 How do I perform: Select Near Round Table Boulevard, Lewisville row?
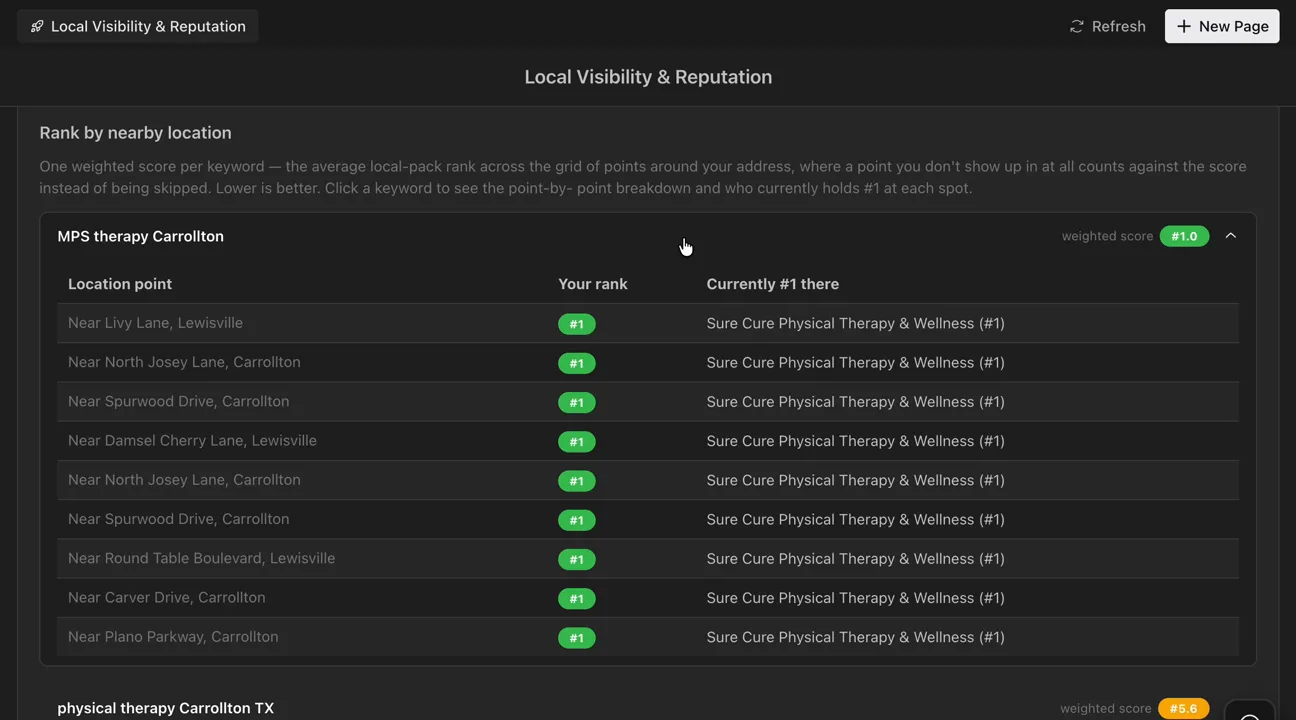point(648,558)
